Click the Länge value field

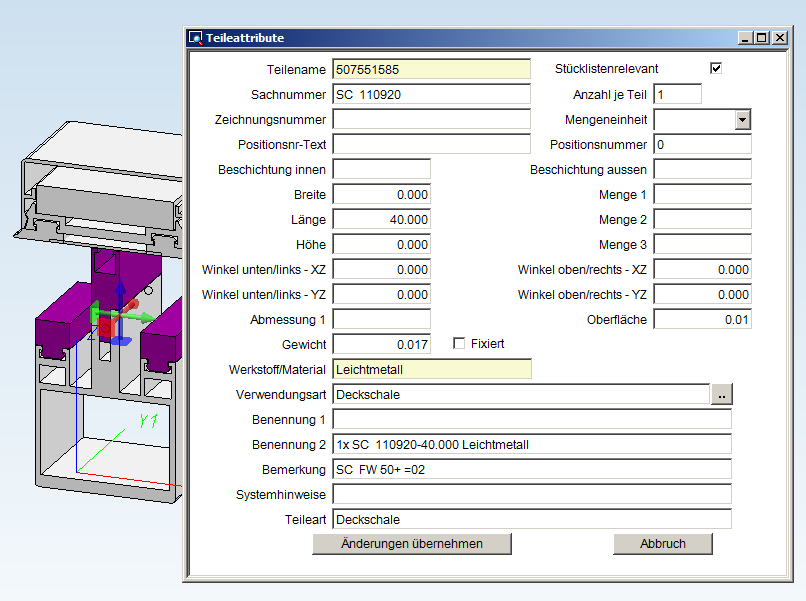381,220
